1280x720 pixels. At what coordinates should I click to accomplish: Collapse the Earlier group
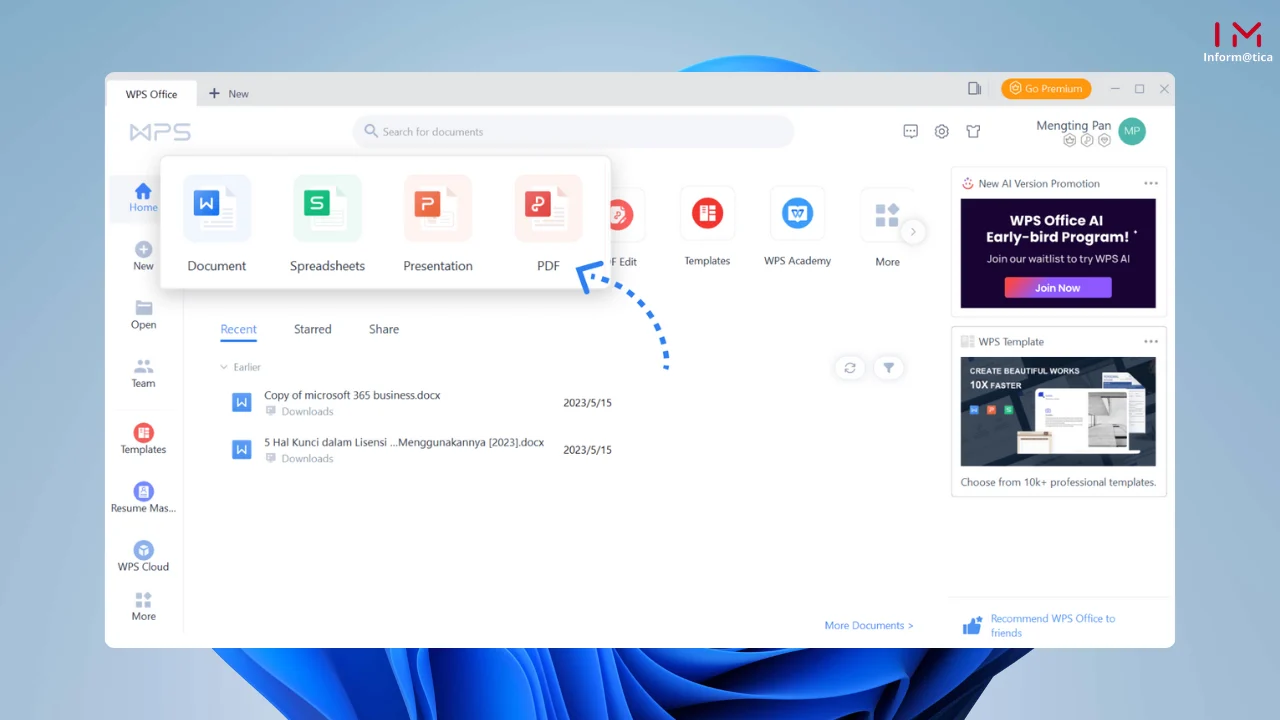pos(240,367)
